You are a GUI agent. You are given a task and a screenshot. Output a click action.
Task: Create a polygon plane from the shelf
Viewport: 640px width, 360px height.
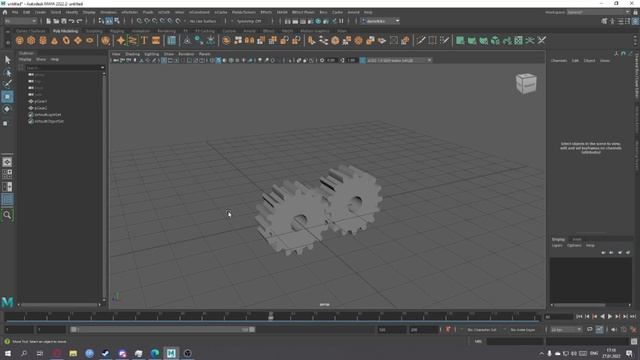pyautogui.click(x=78, y=40)
